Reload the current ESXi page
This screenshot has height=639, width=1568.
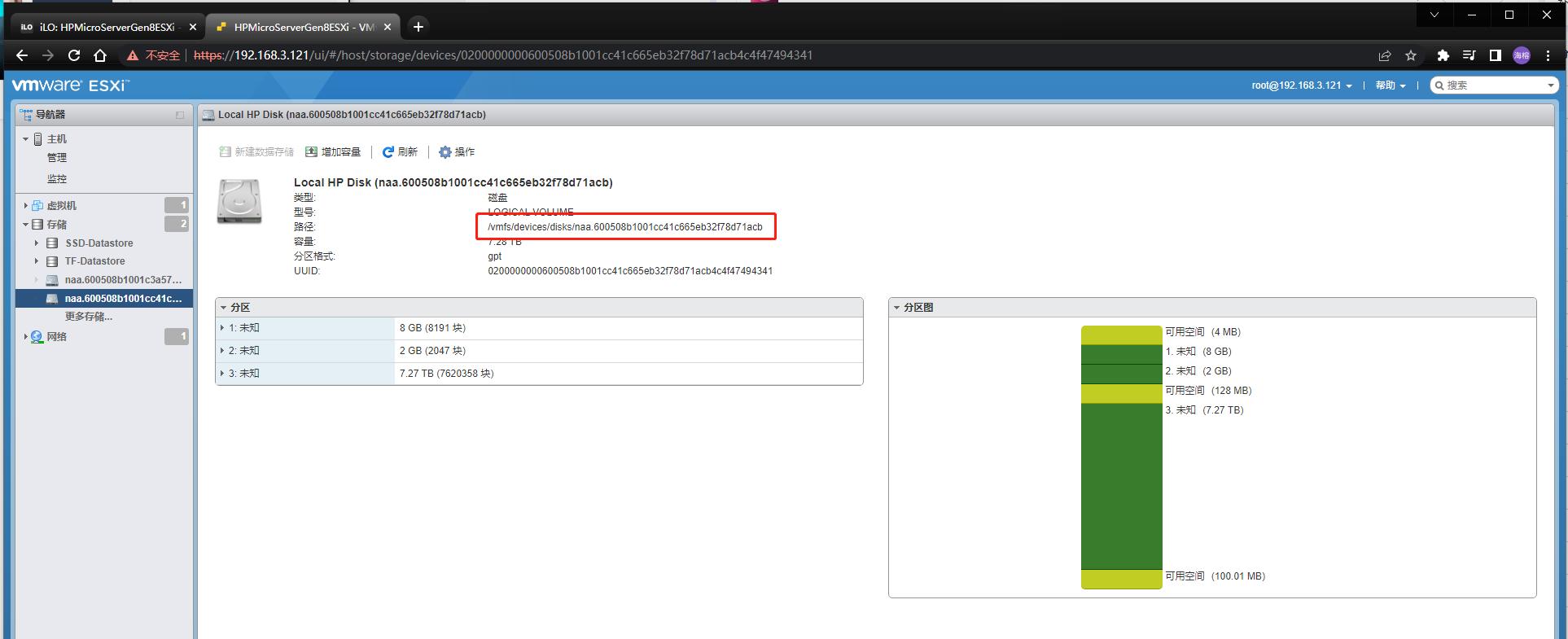[x=74, y=55]
